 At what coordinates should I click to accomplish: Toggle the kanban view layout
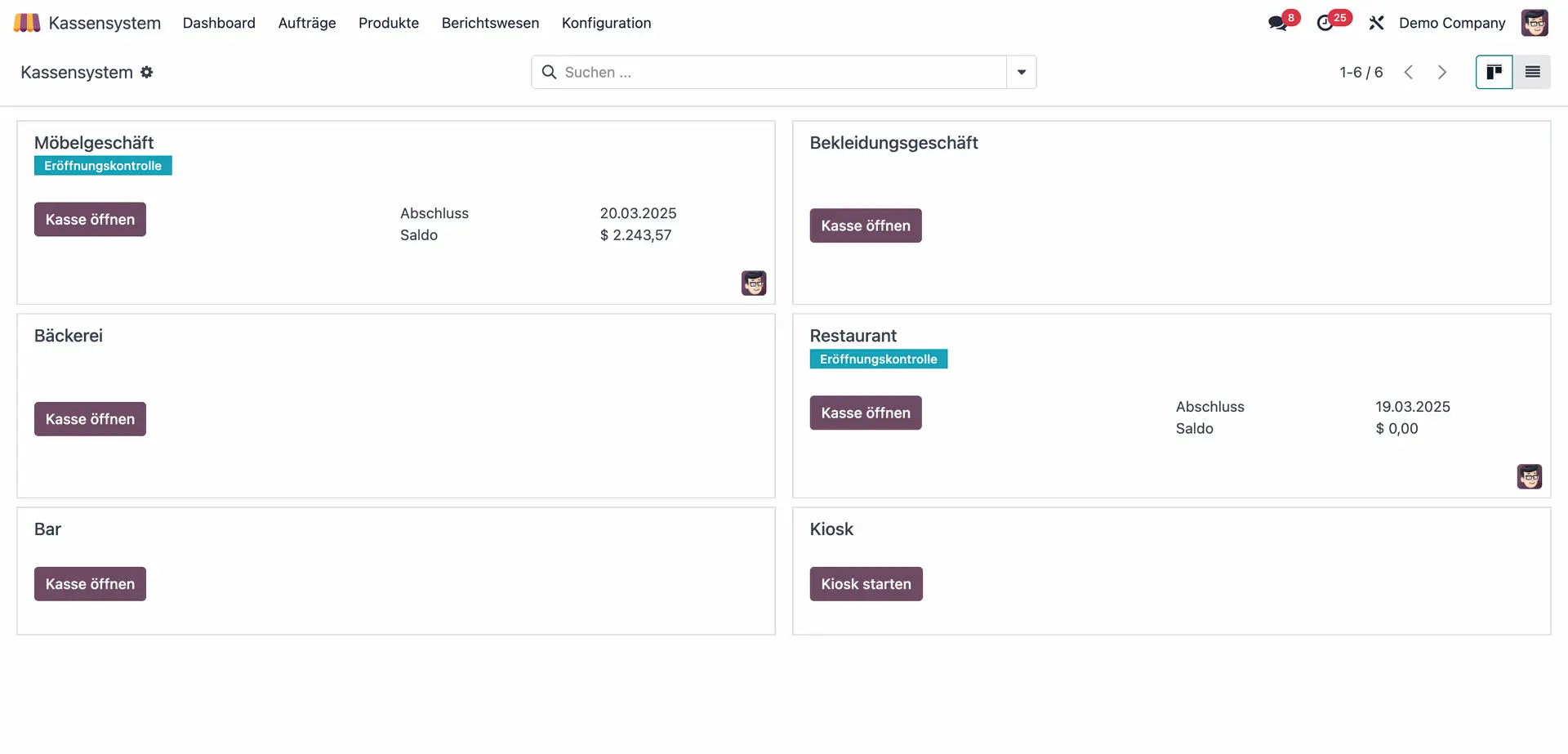1494,72
